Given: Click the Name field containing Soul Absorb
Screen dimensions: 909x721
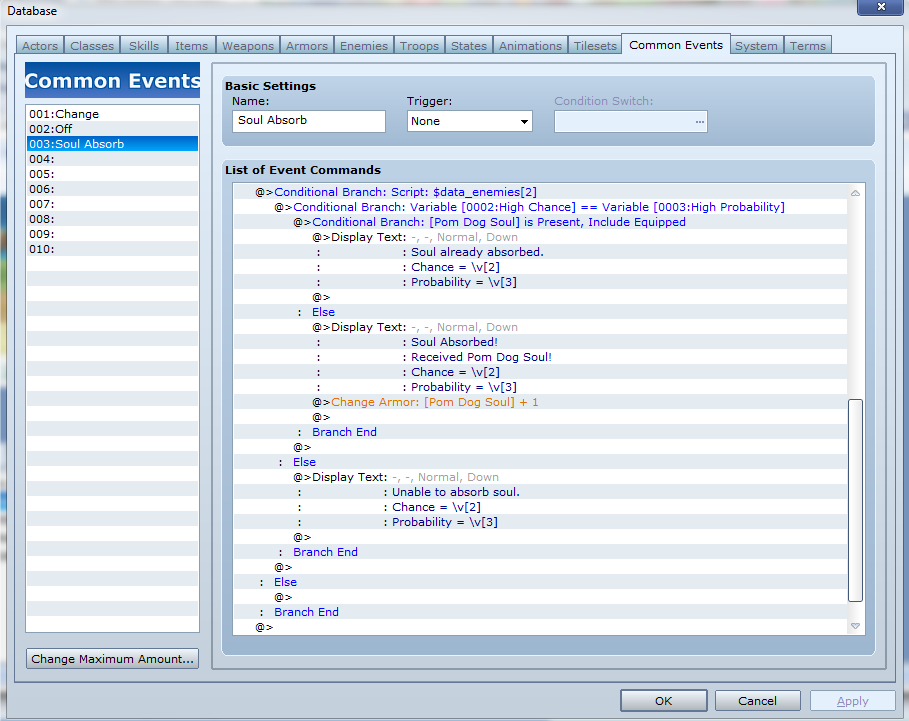Looking at the screenshot, I should (x=308, y=121).
